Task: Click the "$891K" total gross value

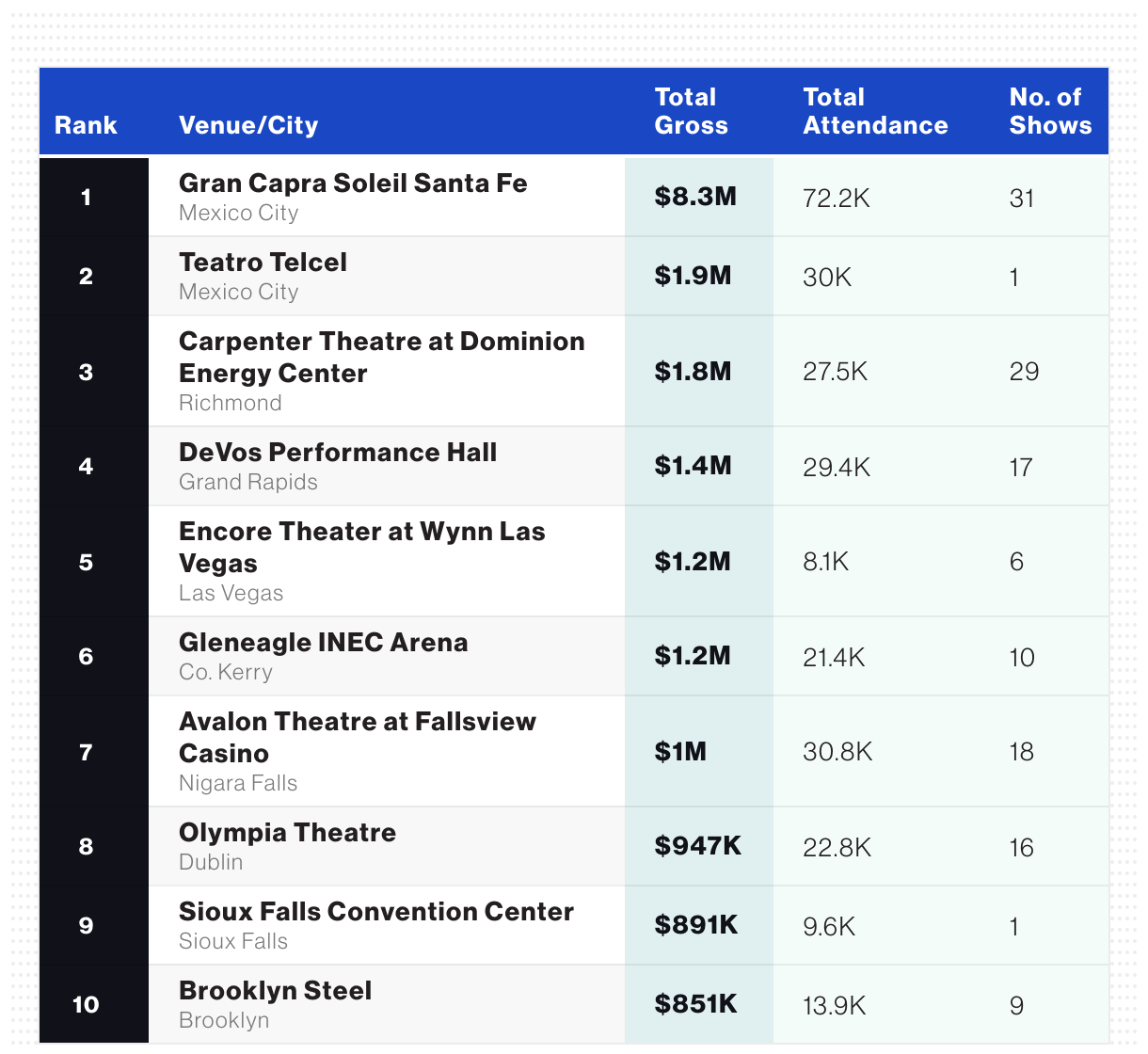Action: coord(696,925)
